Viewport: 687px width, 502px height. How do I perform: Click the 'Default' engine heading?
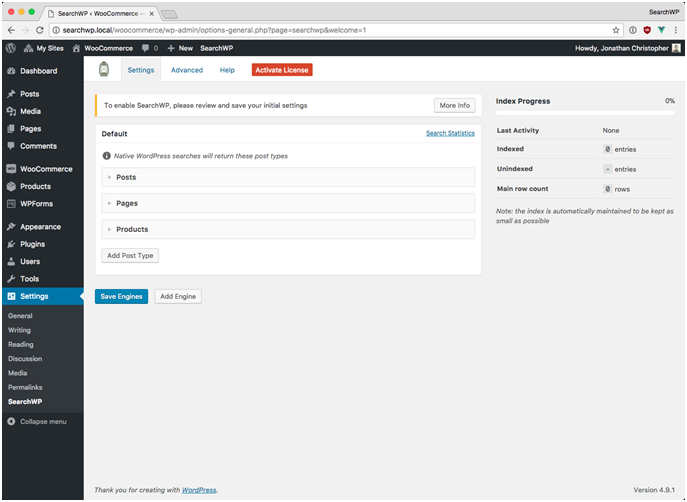tap(114, 134)
